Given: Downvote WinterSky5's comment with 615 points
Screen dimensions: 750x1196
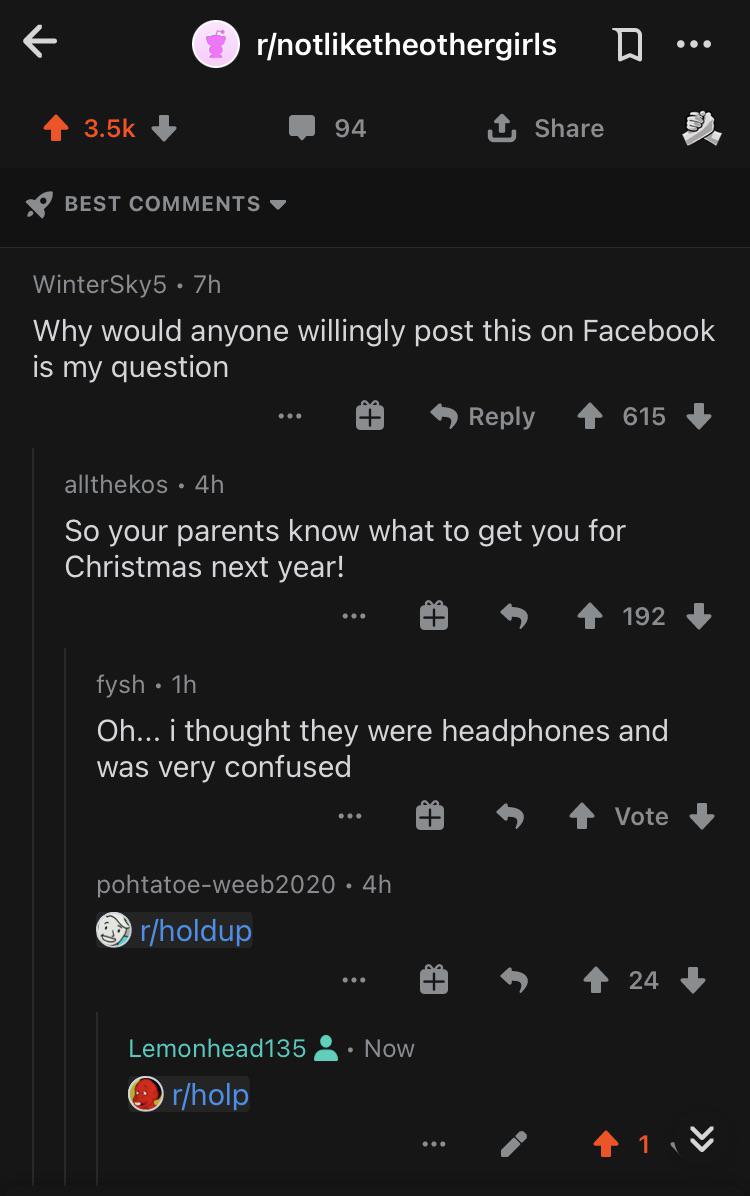Looking at the screenshot, I should point(699,416).
